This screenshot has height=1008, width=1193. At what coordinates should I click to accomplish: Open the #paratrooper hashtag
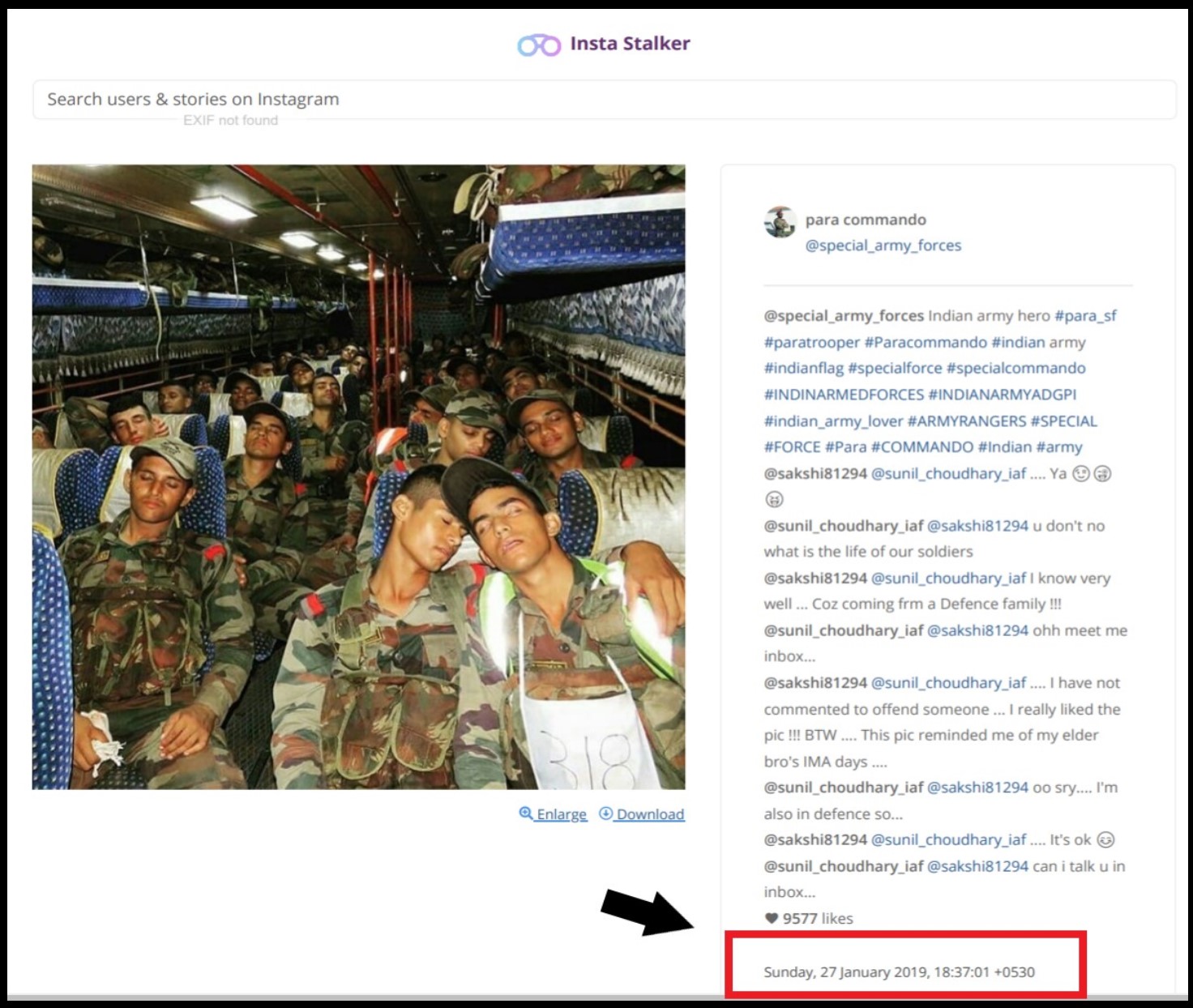point(811,342)
